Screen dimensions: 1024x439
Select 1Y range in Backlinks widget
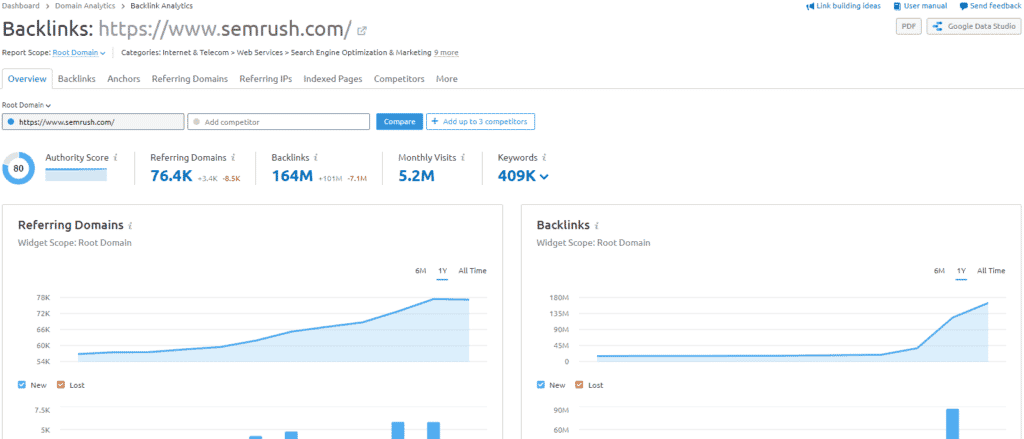[x=961, y=270]
